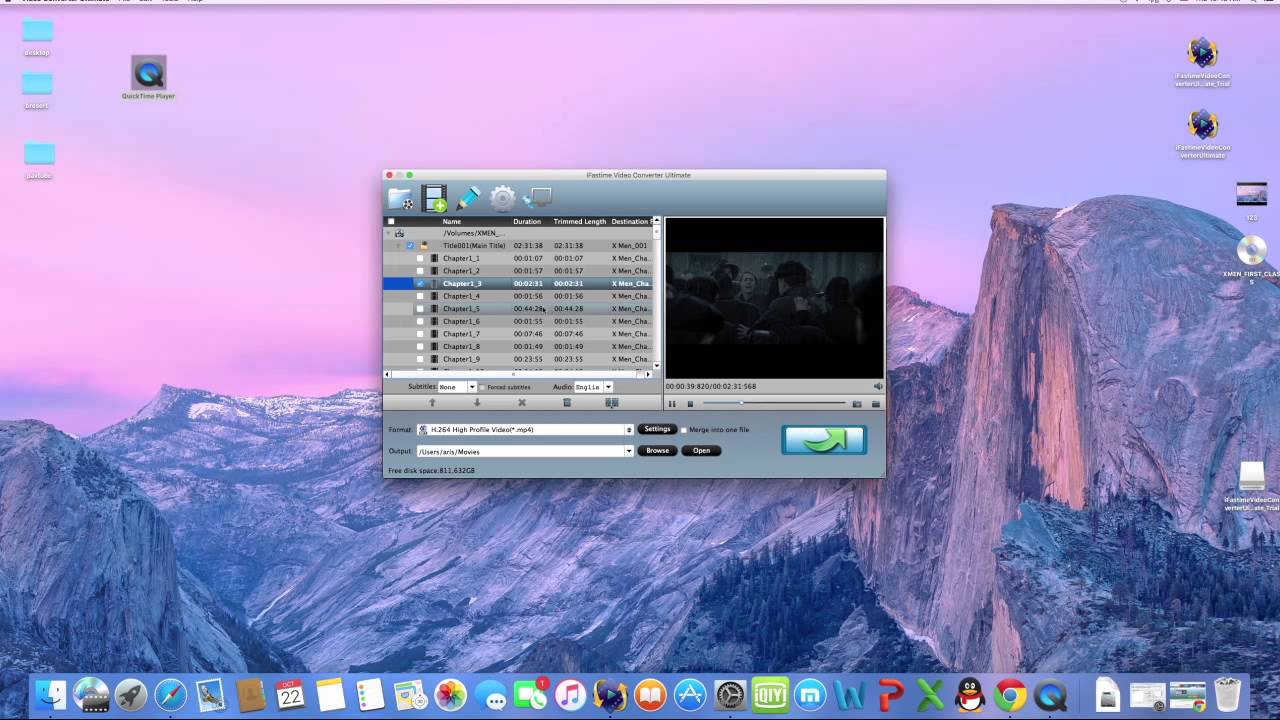Click the load disc folder icon
Image resolution: width=1280 pixels, height=720 pixels.
[401, 198]
